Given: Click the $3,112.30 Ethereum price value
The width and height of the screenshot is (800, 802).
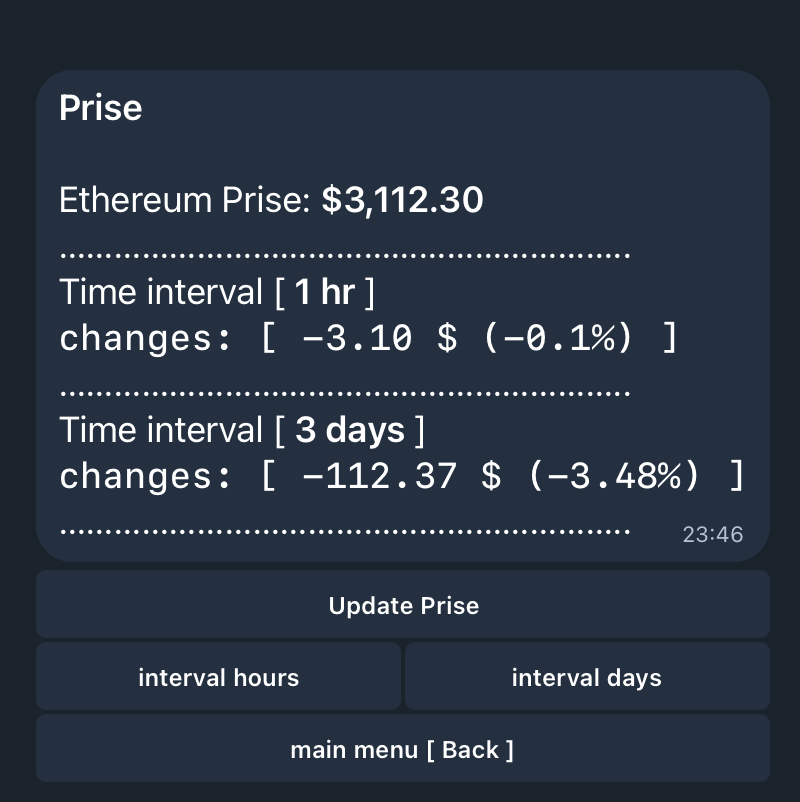Looking at the screenshot, I should point(402,200).
